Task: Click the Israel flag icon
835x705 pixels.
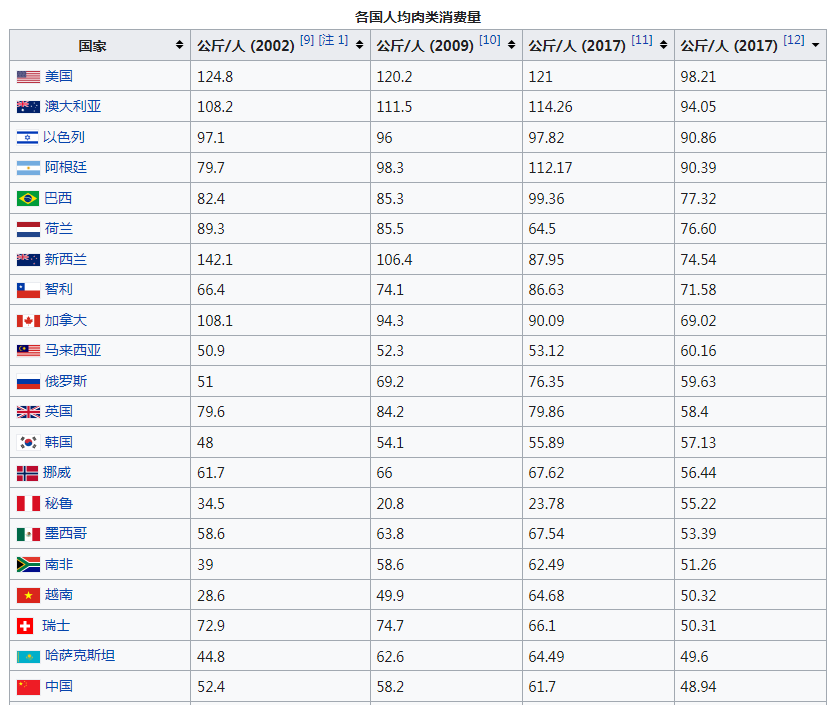Action: click(27, 137)
